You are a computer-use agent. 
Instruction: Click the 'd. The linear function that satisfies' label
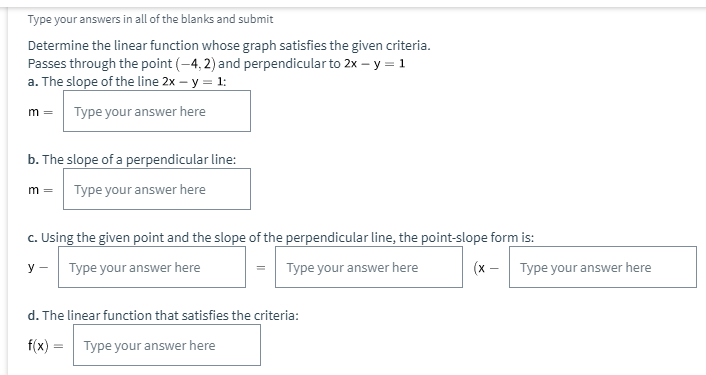163,315
